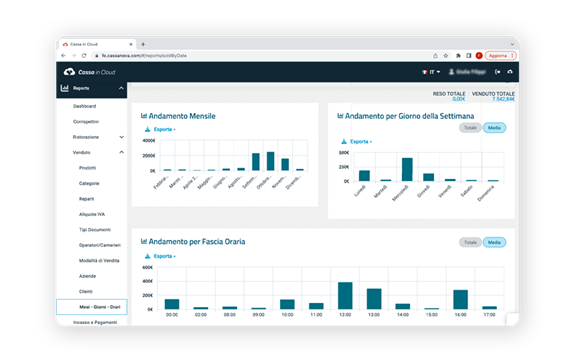
Task: Click the 12:00 bar in hourly chart
Action: tap(345, 296)
